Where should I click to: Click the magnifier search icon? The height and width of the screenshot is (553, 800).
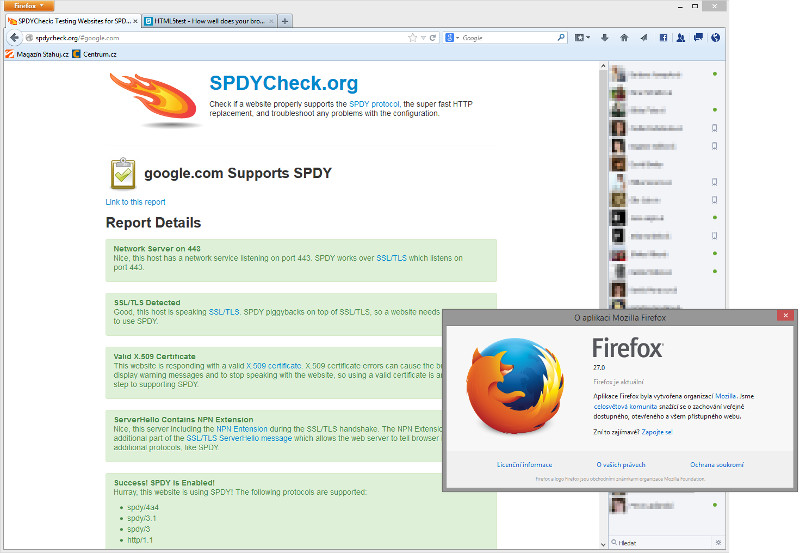pyautogui.click(x=561, y=37)
